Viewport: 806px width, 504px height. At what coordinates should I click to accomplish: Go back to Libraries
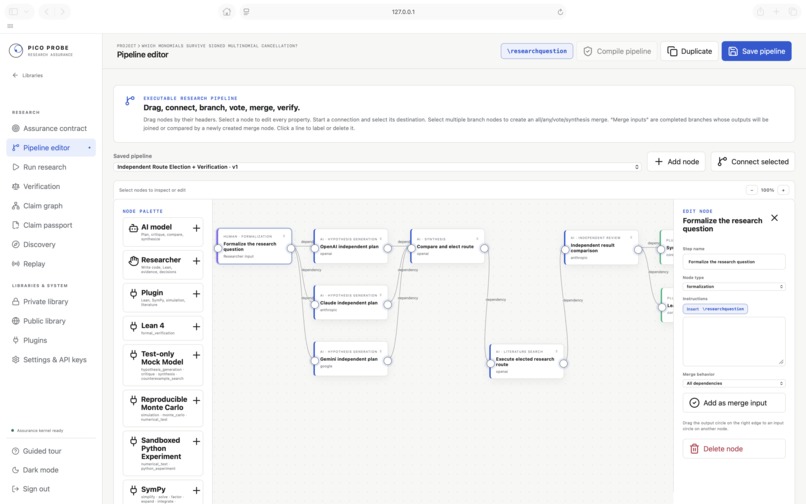(x=28, y=75)
